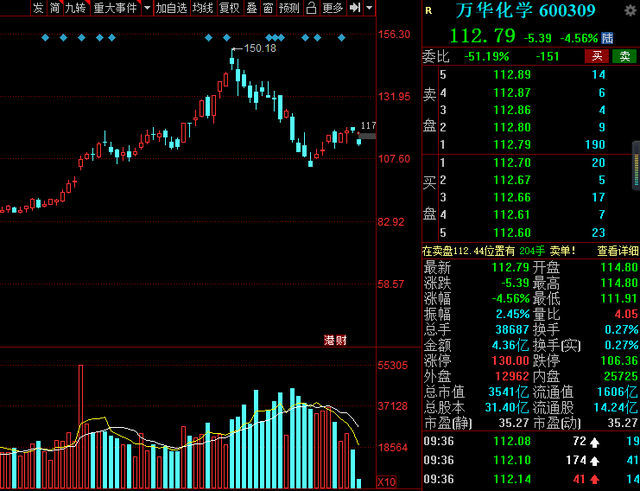Click the slider handle on the right edge

636,166
